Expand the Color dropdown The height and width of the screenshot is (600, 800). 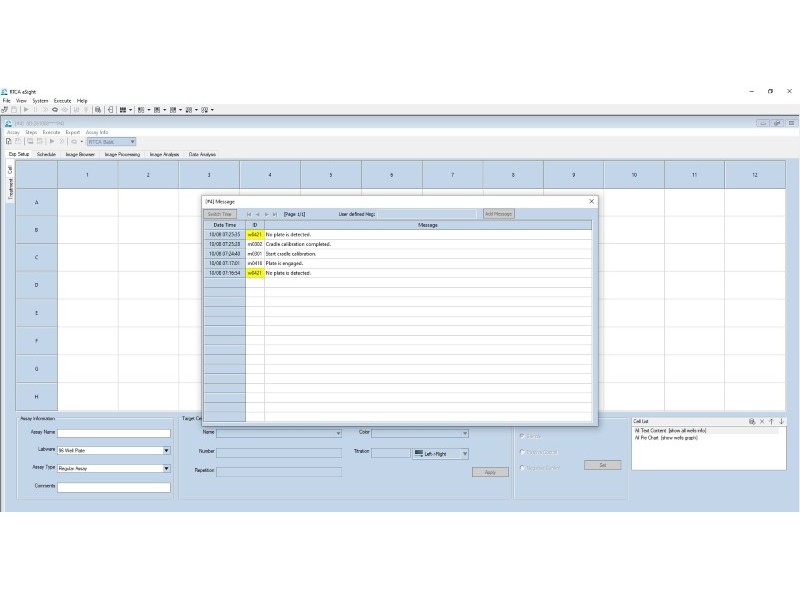[465, 433]
